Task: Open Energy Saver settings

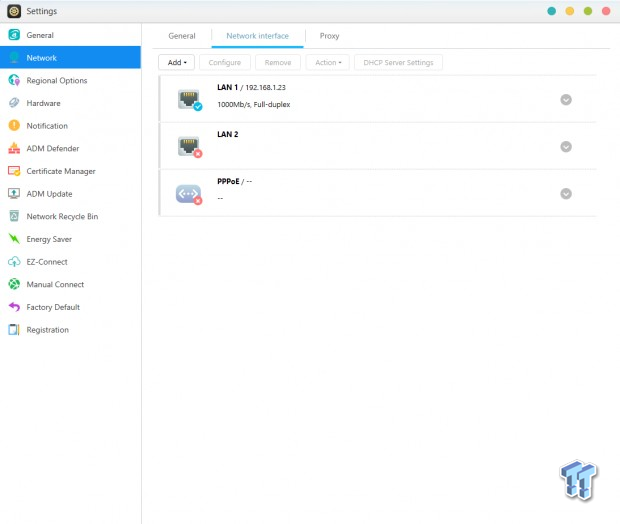Action: click(x=70, y=239)
